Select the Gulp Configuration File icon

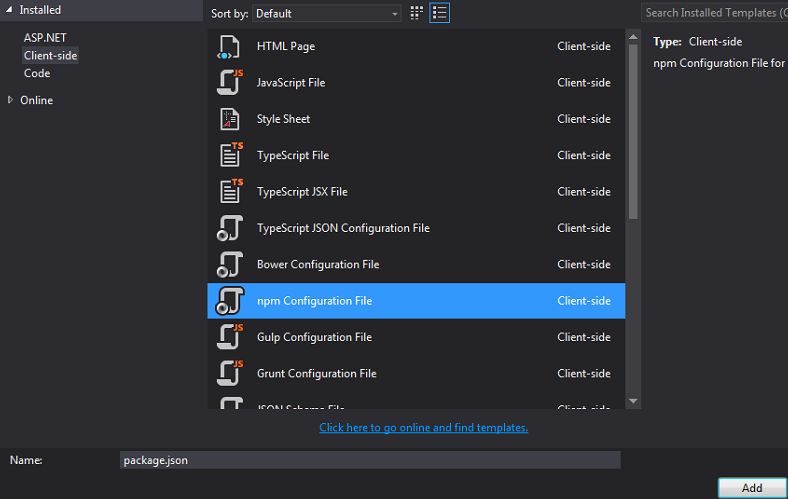tap(230, 337)
